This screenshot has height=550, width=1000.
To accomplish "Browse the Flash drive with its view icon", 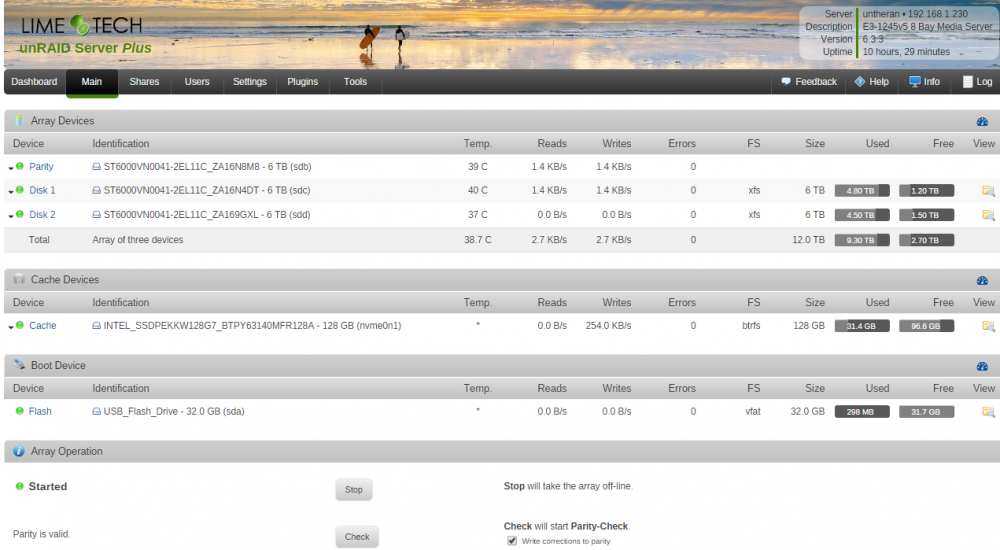I will tap(988, 412).
